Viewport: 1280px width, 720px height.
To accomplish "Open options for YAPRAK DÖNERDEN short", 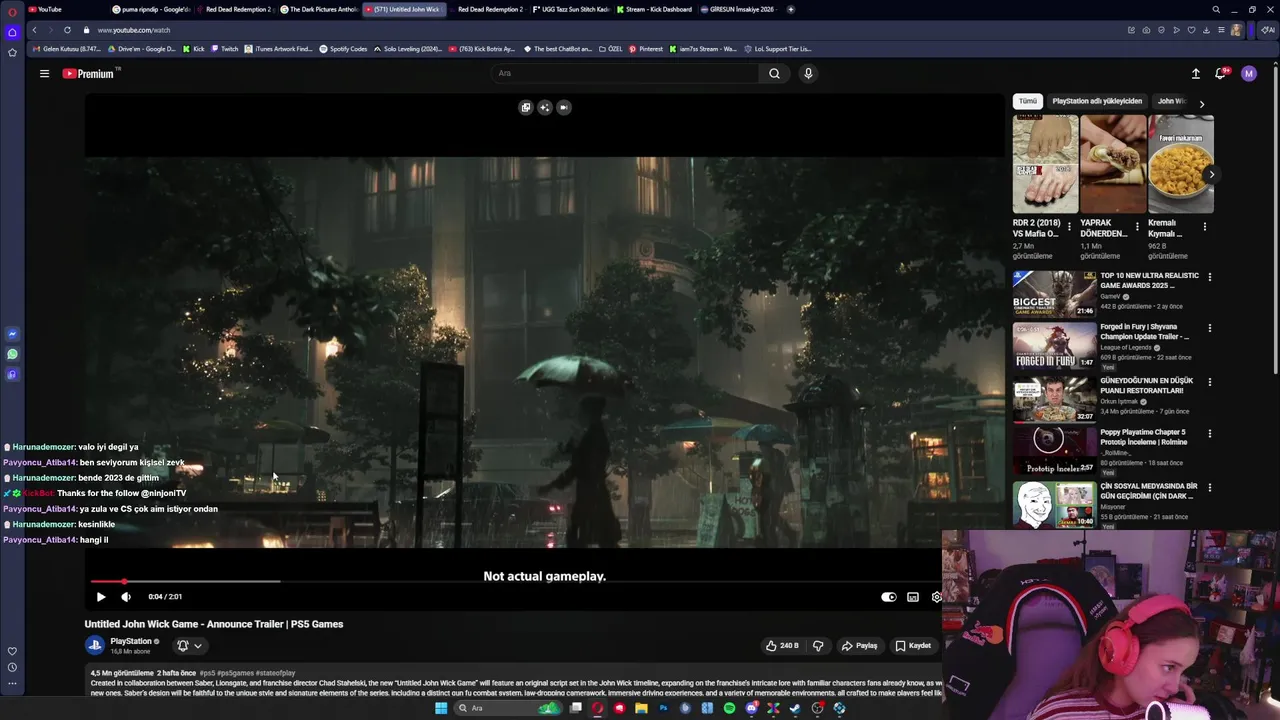I will [1137, 227].
